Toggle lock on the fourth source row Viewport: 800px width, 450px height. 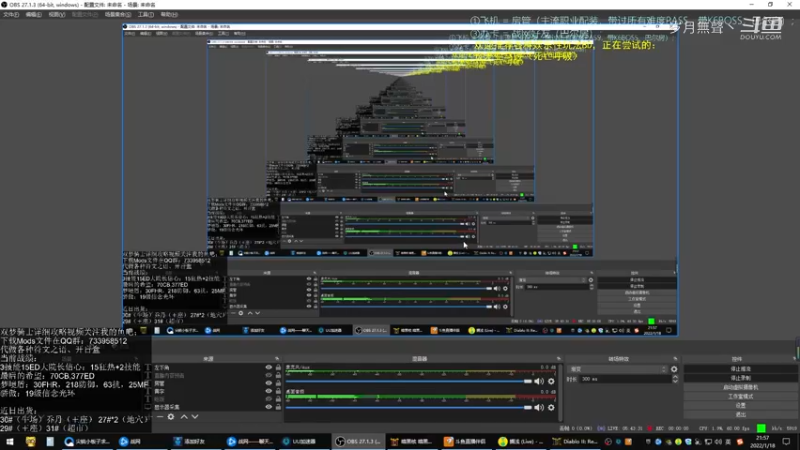278,391
